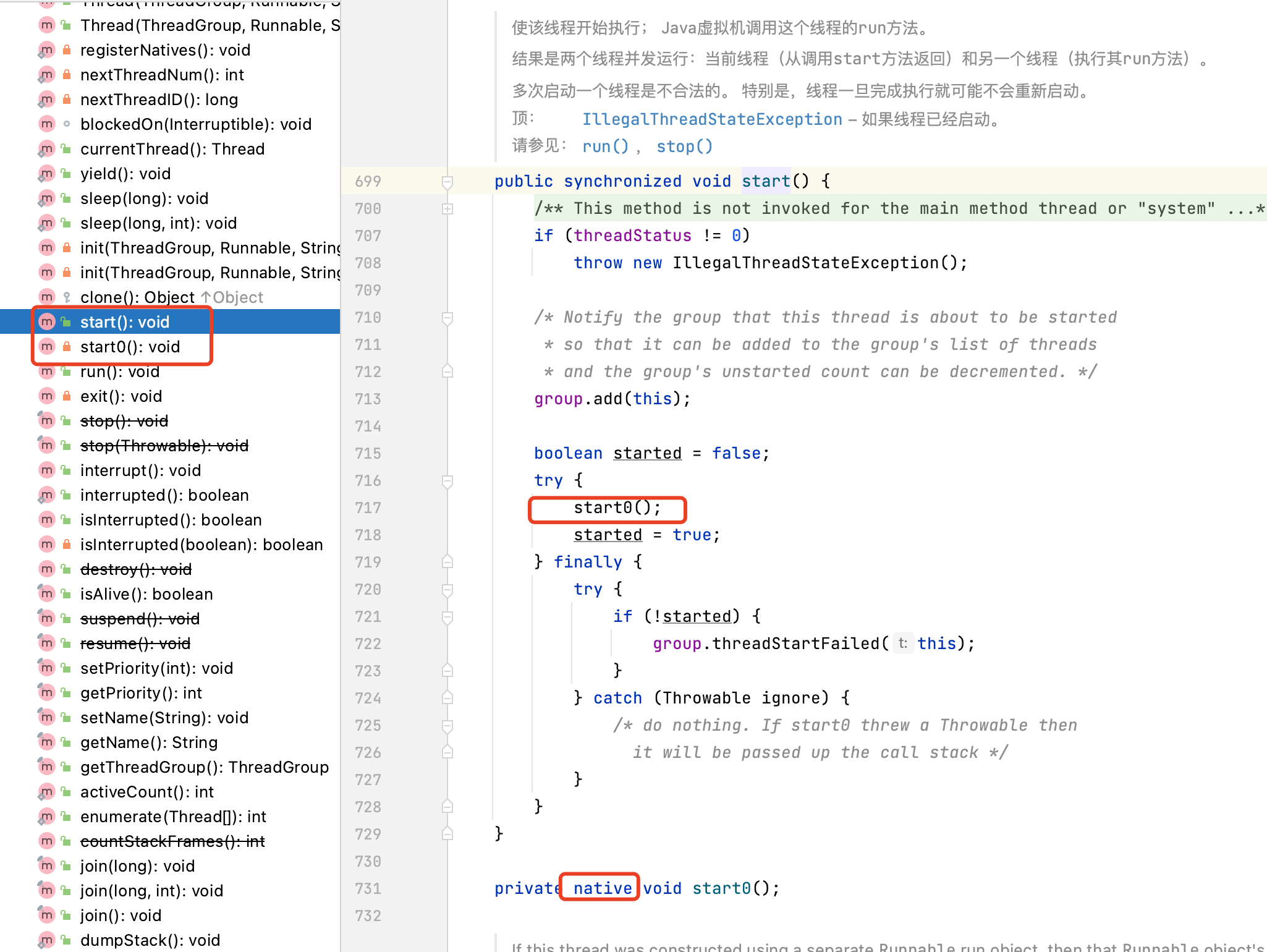Click method icon beside dumpStack(): void
The image size is (1267, 952).
pyautogui.click(x=47, y=940)
